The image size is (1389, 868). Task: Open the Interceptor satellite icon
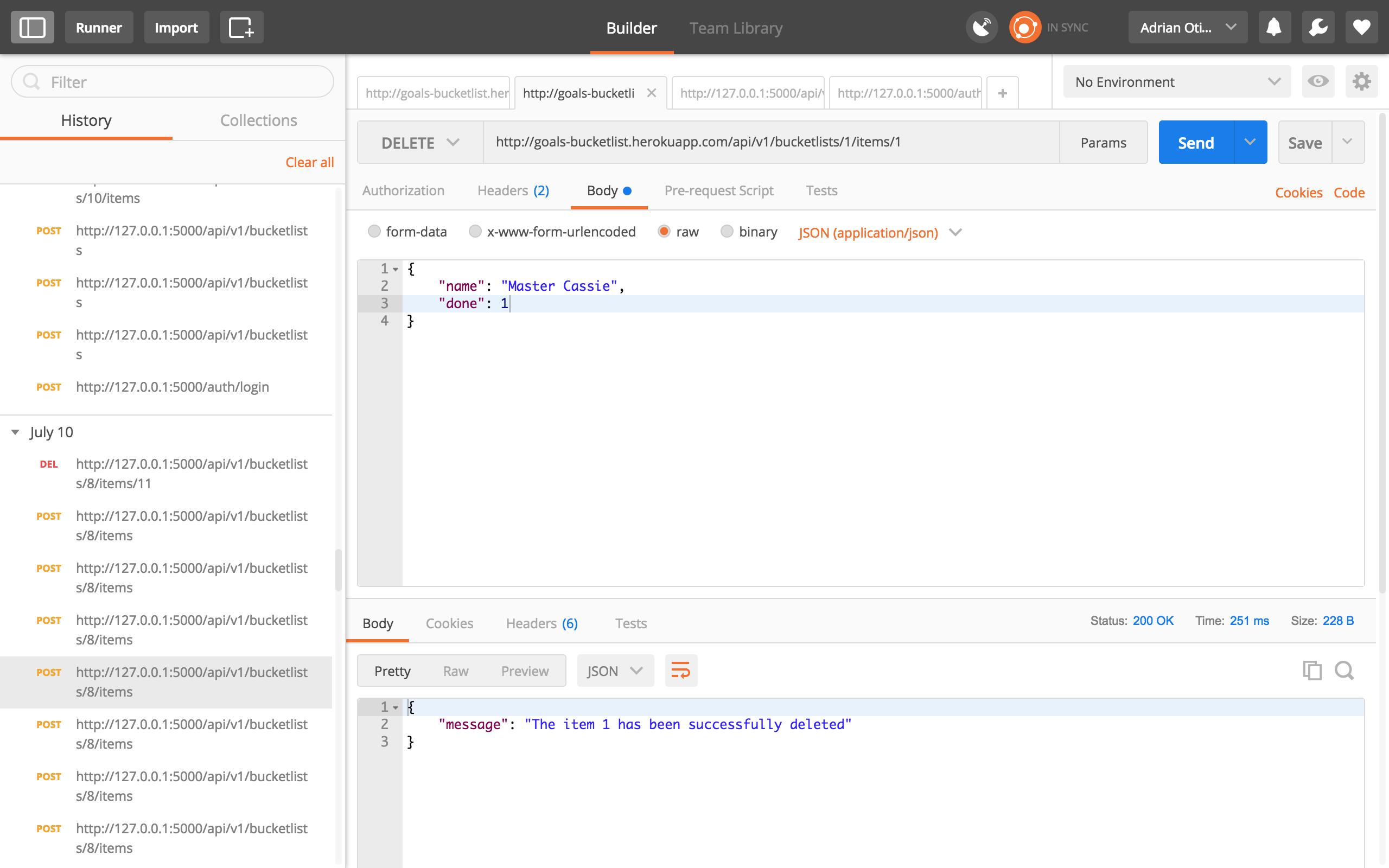pos(982,27)
